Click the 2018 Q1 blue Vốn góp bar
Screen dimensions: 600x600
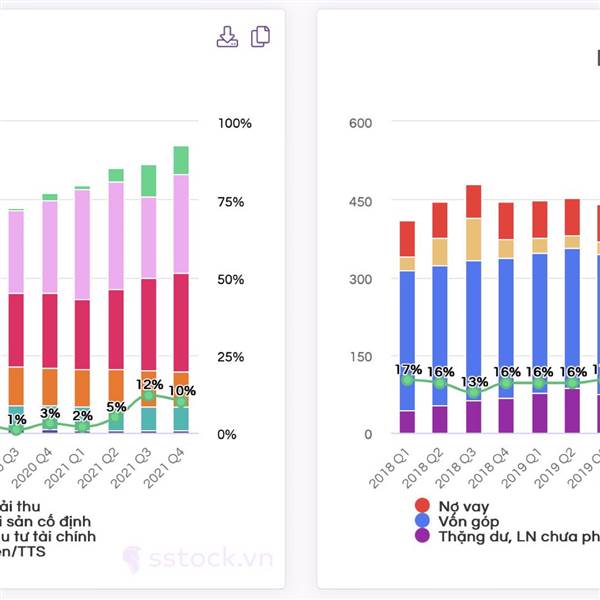coord(408,341)
